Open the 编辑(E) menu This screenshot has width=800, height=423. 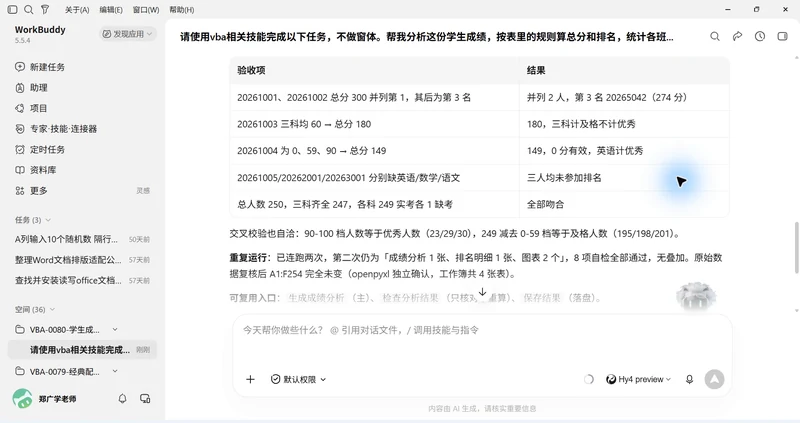[x=111, y=10]
